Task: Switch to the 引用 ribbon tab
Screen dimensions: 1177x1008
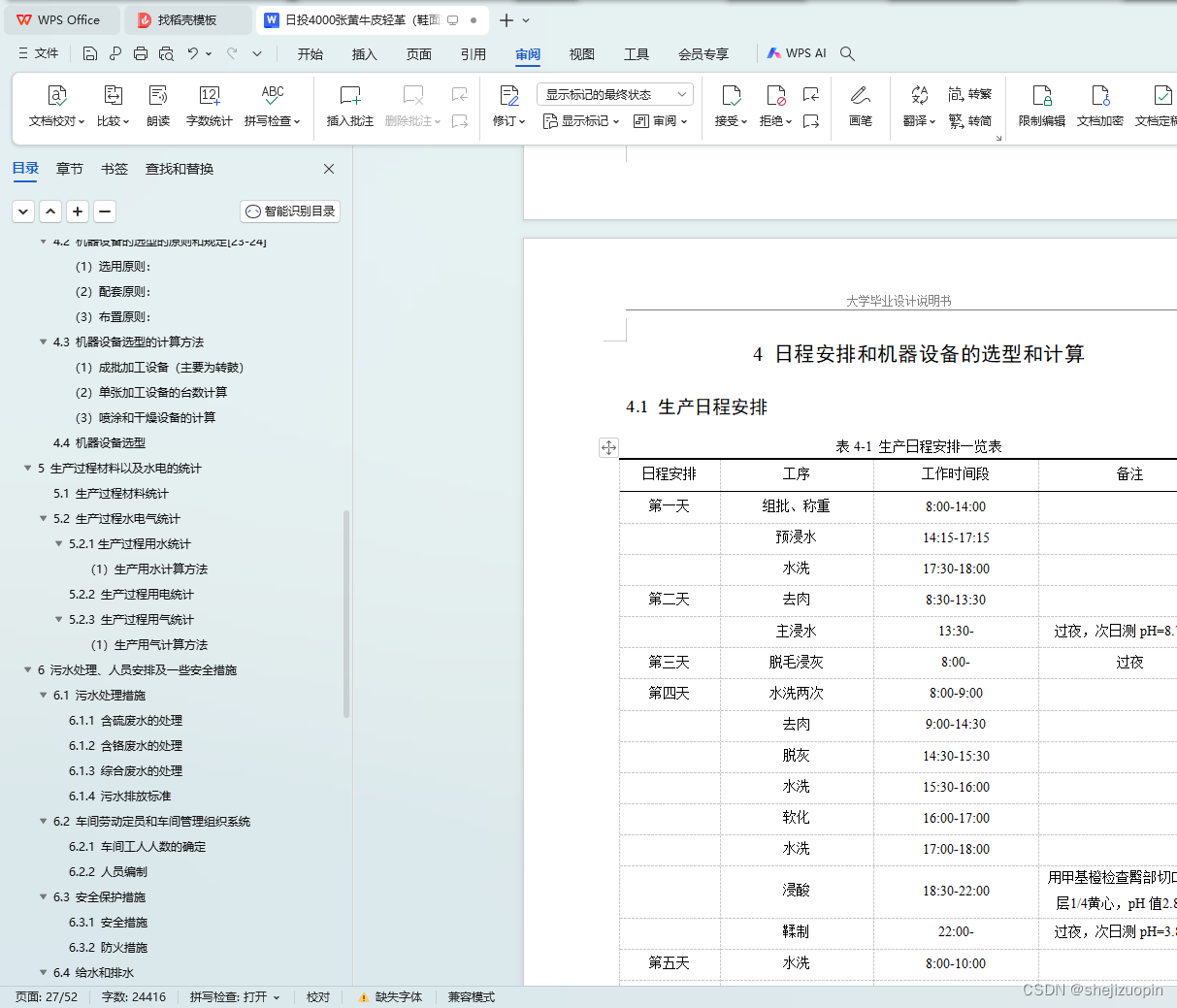Action: [474, 54]
